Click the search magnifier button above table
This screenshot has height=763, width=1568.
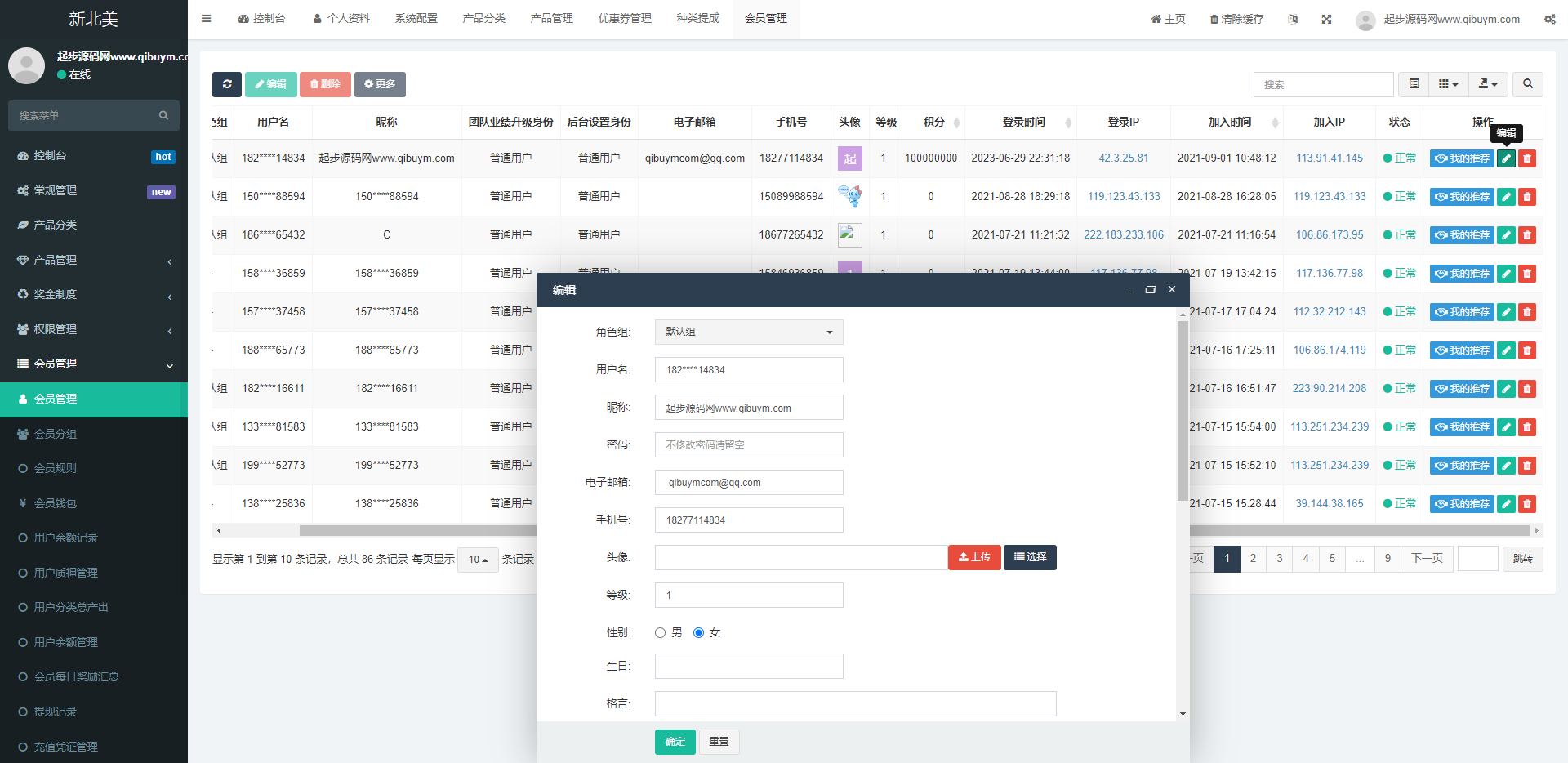[1527, 84]
